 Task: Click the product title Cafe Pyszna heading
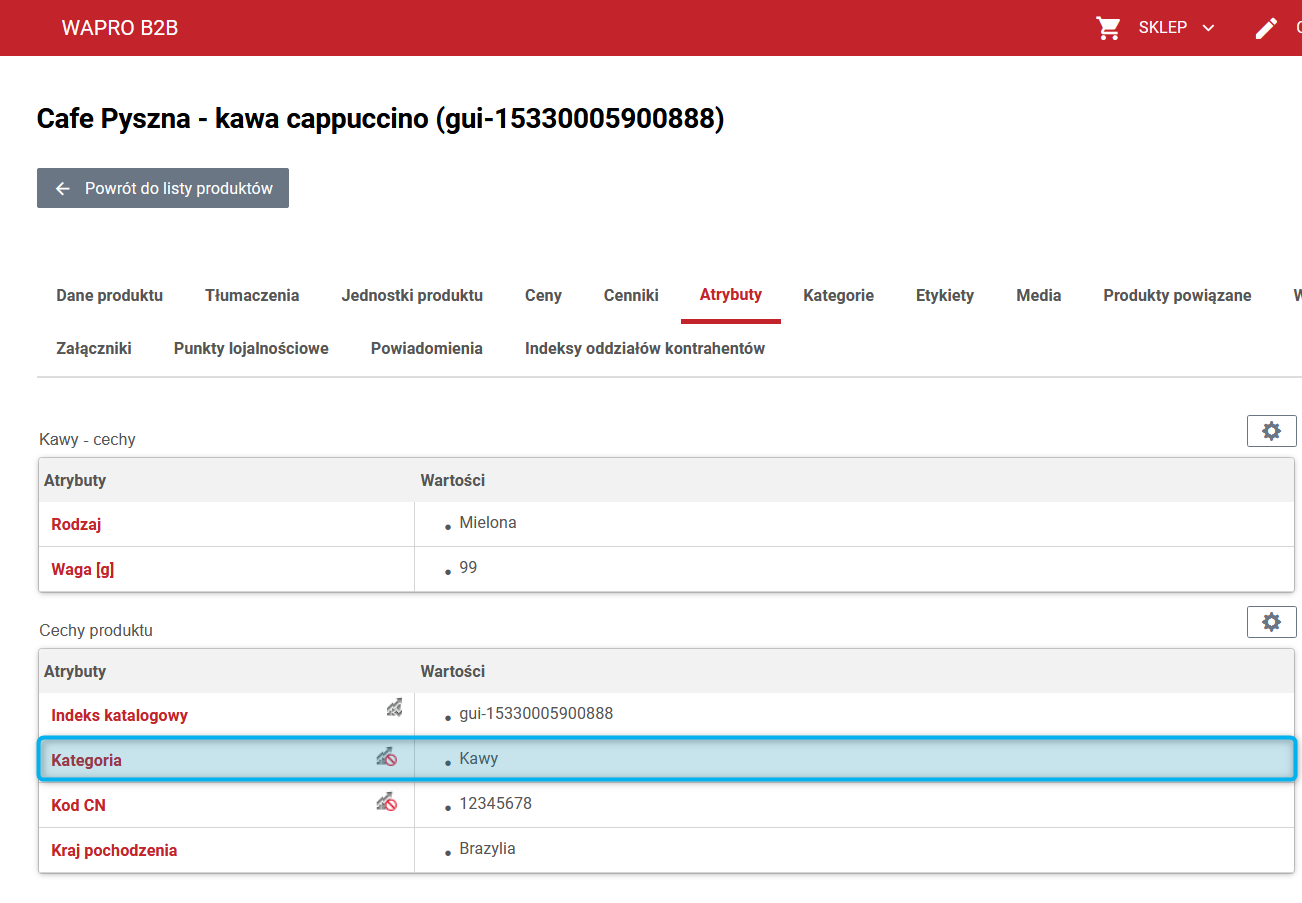click(x=380, y=119)
